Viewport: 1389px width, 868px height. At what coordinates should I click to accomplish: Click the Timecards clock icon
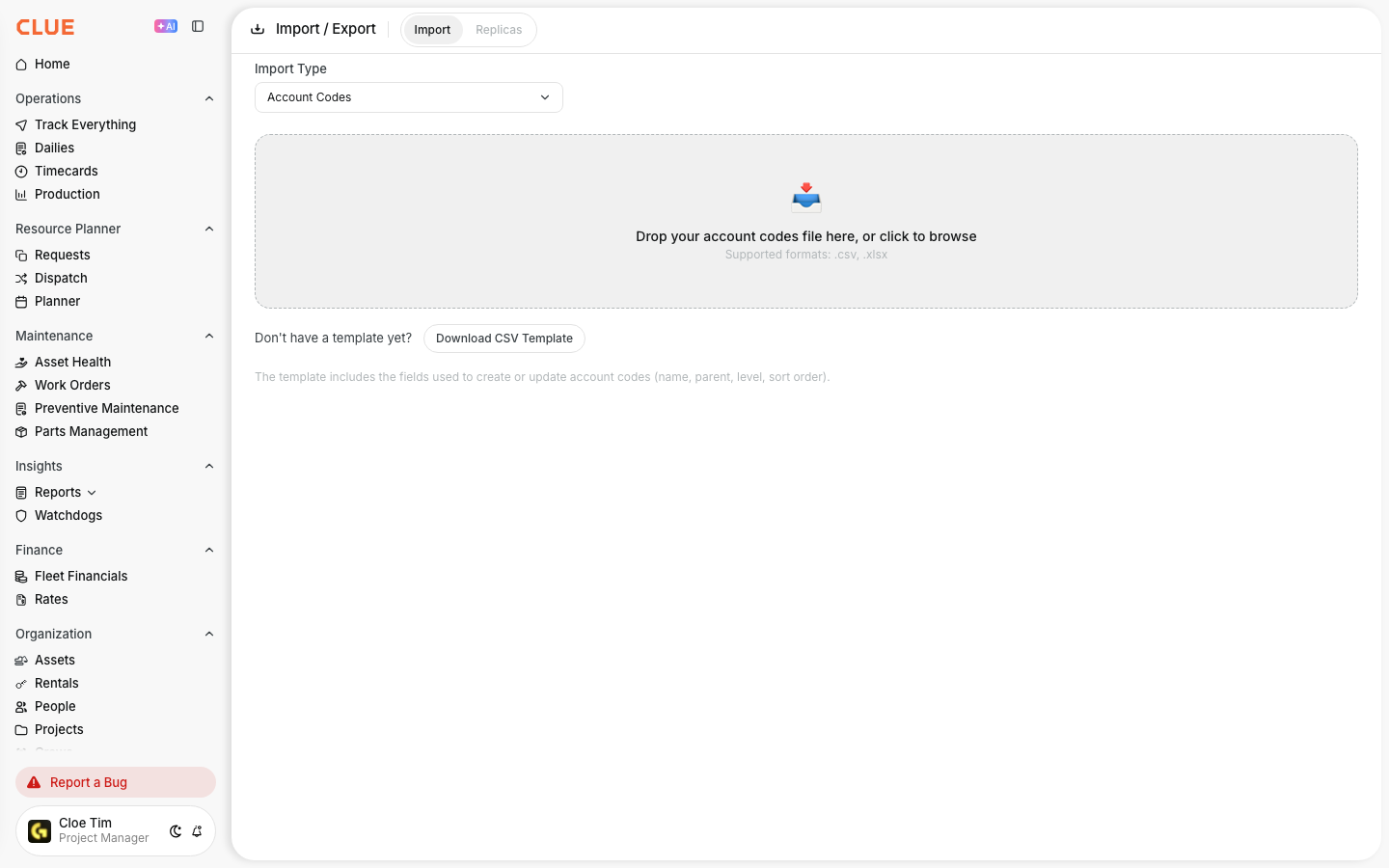pyautogui.click(x=21, y=172)
